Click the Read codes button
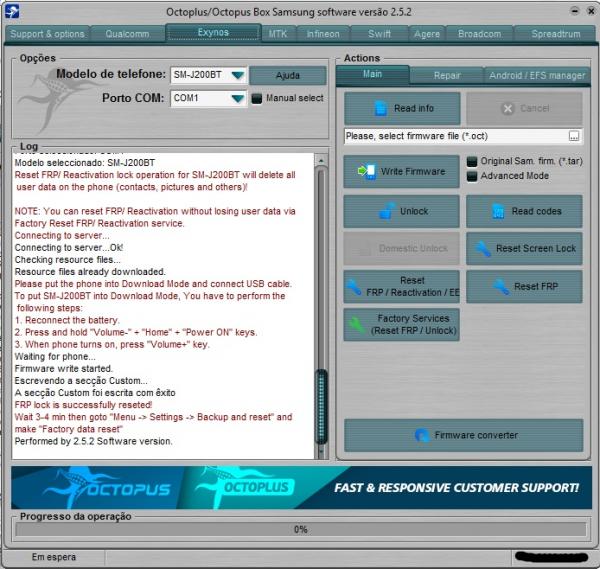 coord(524,211)
